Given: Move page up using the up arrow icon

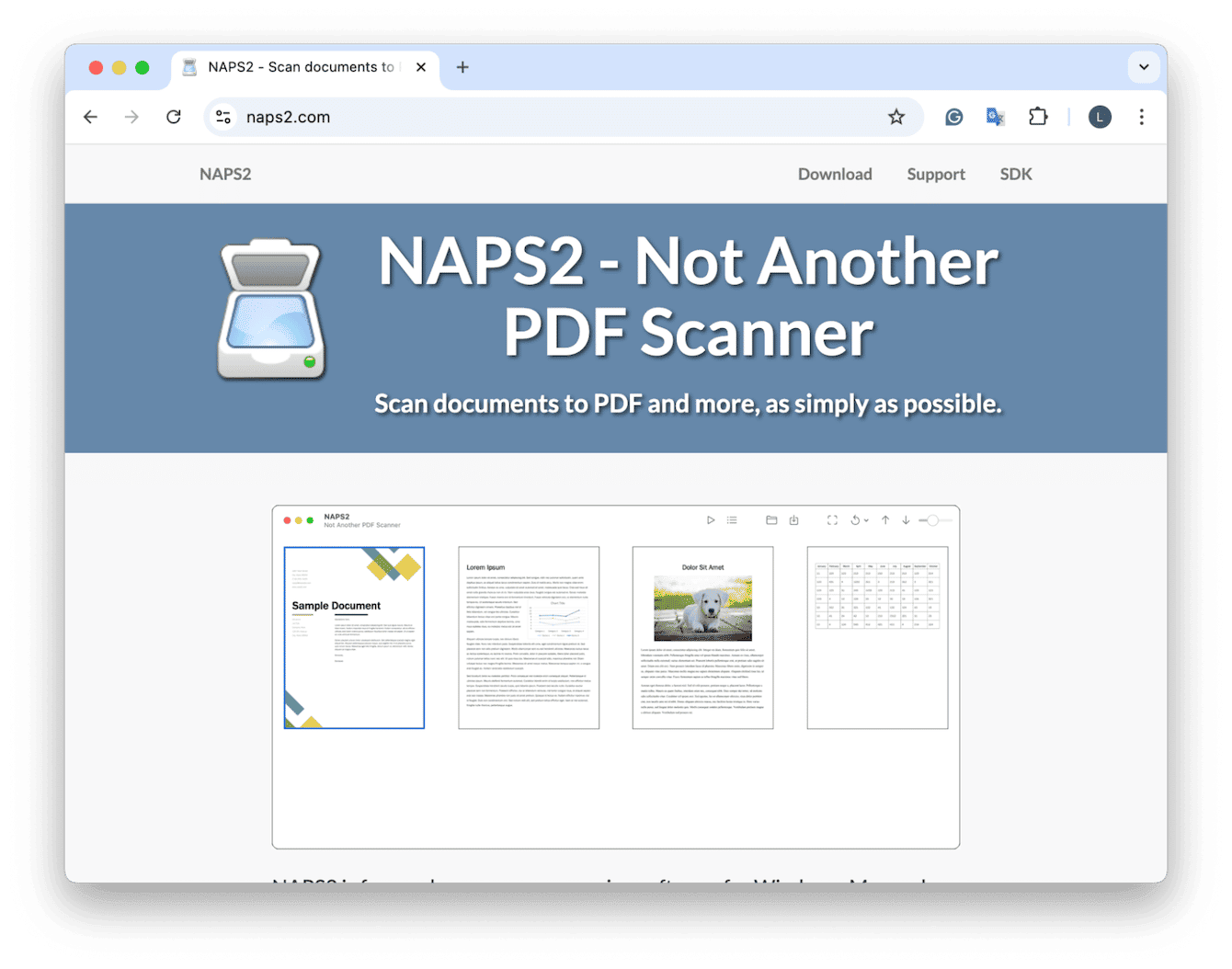Looking at the screenshot, I should tap(885, 519).
